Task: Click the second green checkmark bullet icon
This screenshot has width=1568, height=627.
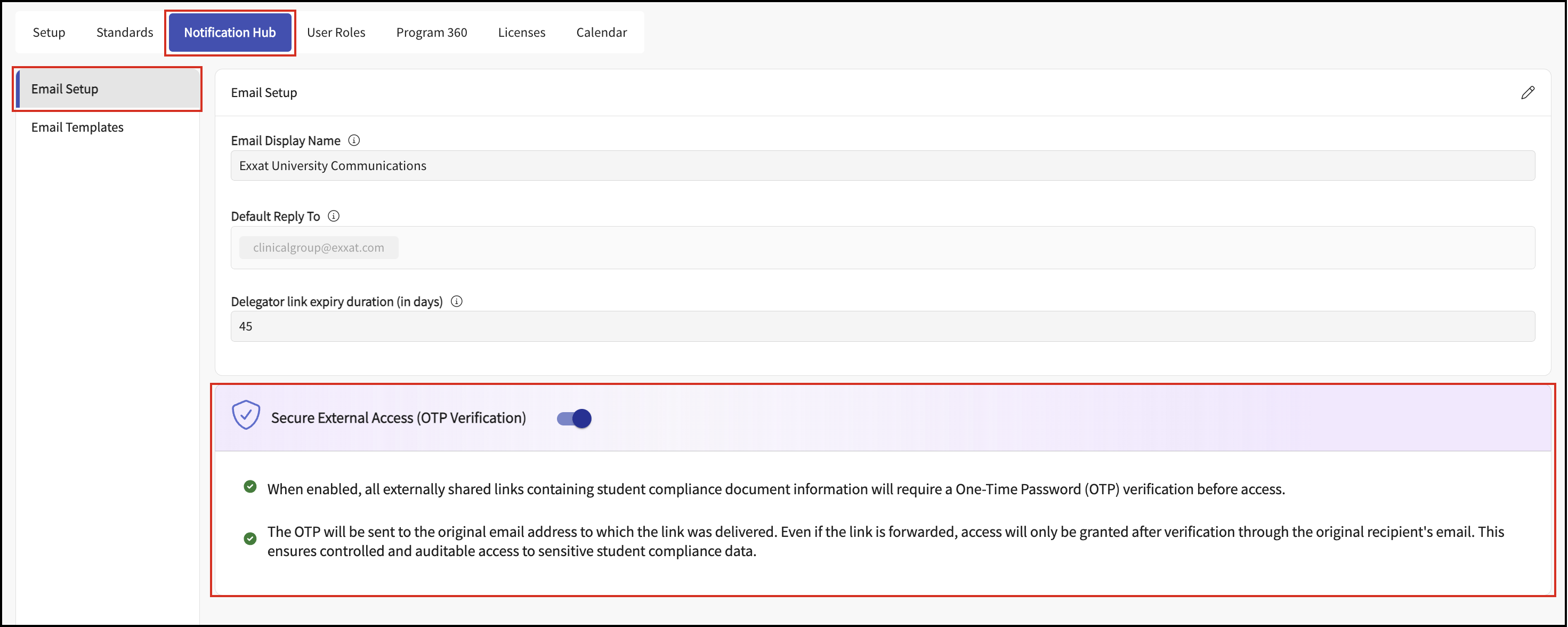Action: point(250,538)
